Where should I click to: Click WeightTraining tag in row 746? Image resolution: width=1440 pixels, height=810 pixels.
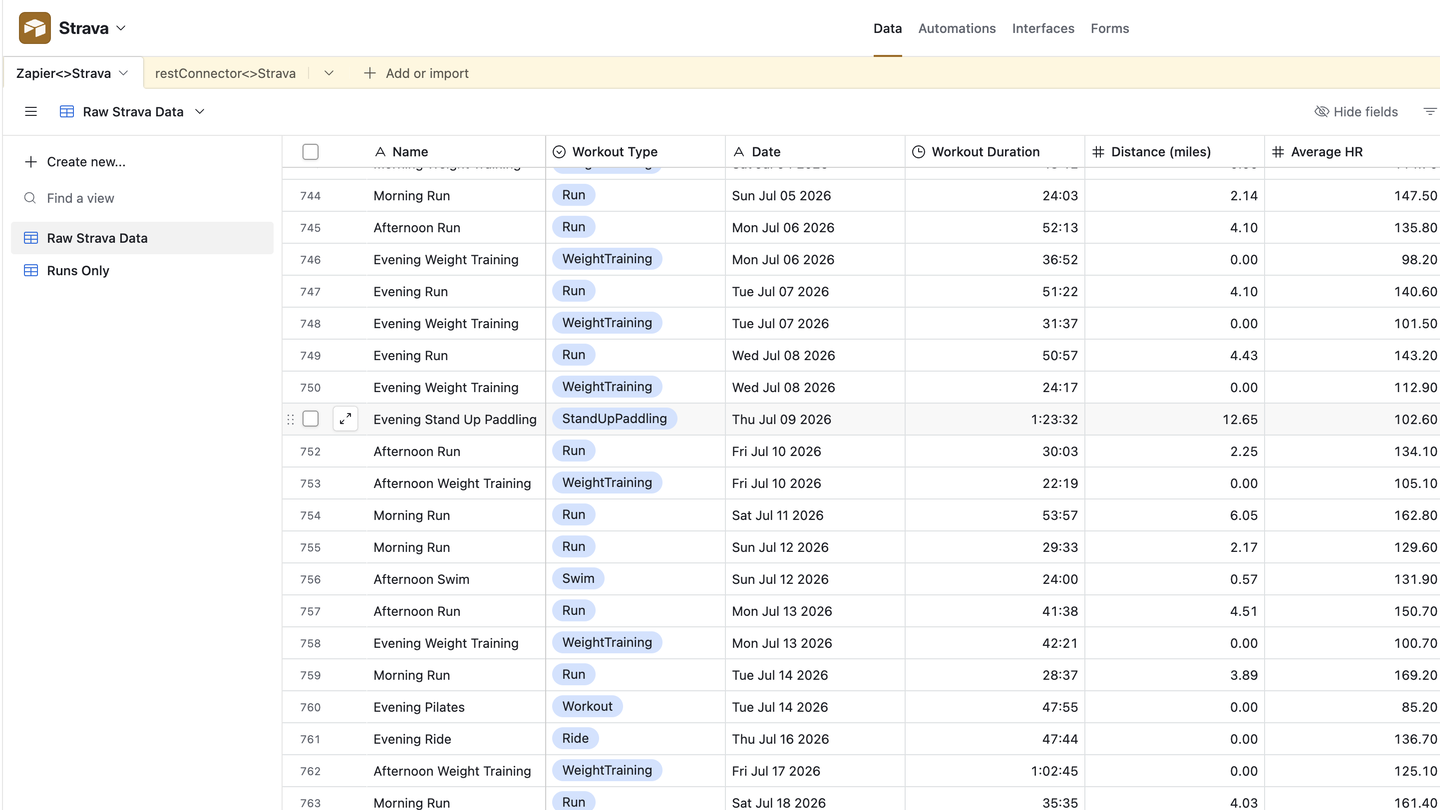[x=607, y=259]
